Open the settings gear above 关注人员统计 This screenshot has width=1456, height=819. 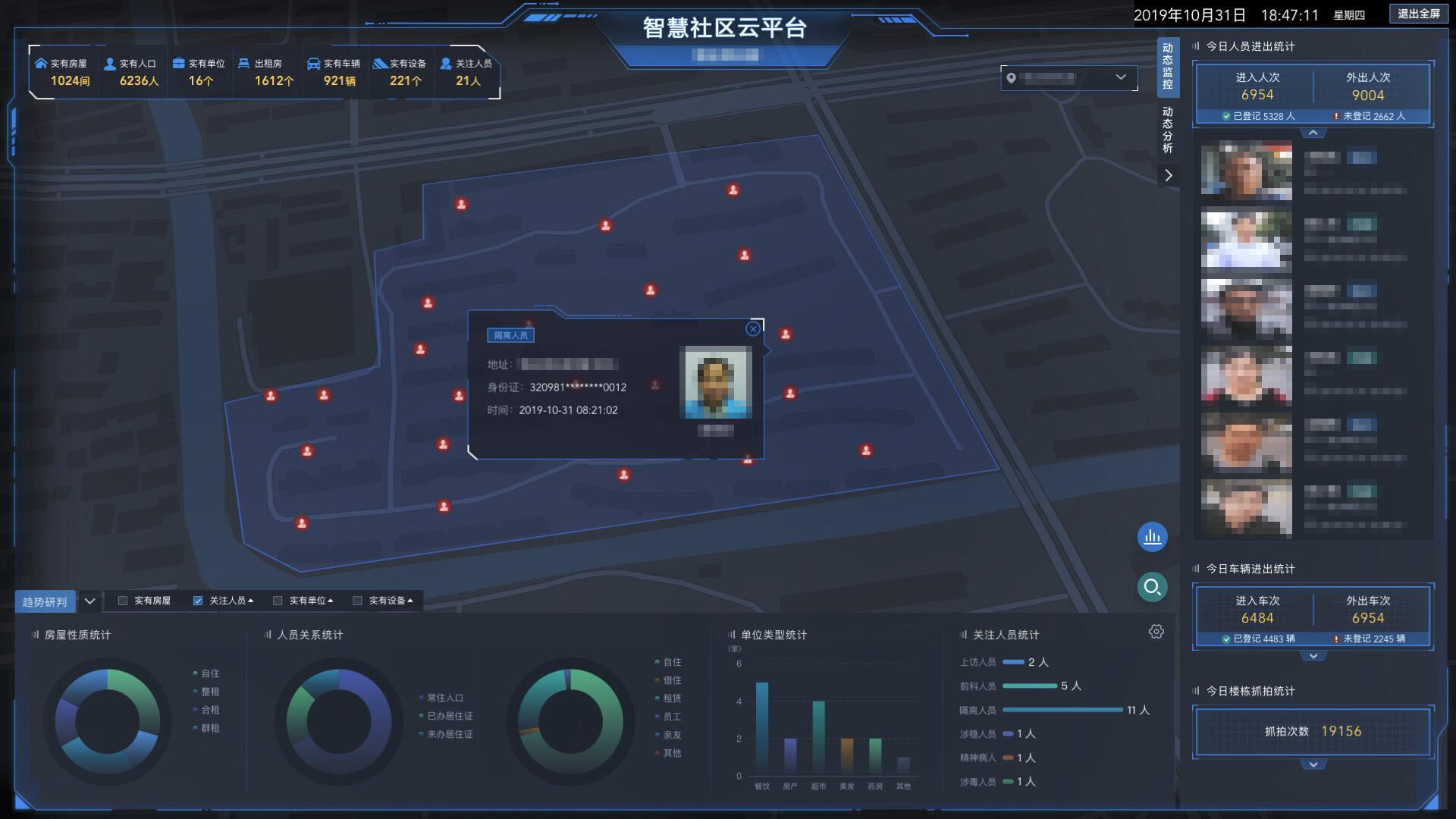(x=1156, y=632)
